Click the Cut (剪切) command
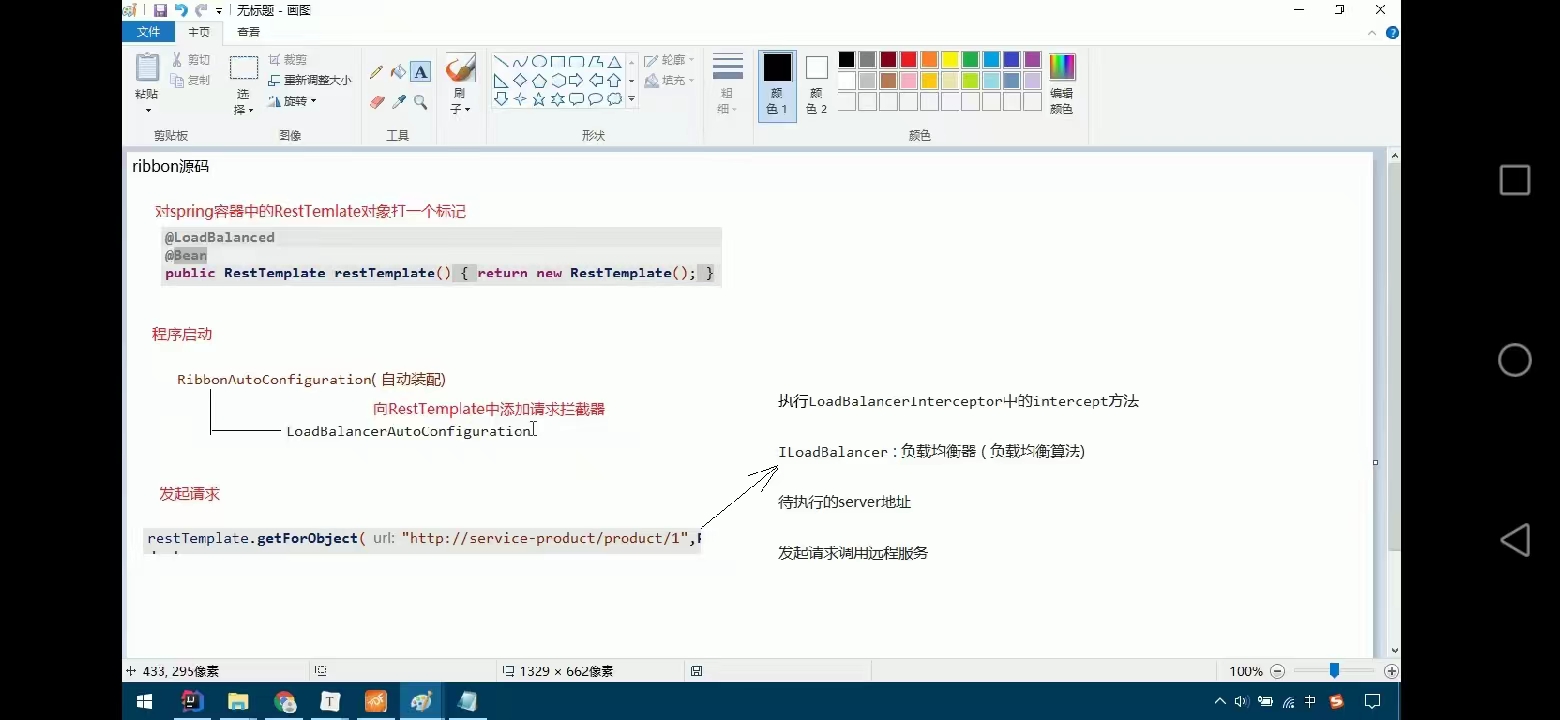 [x=190, y=60]
